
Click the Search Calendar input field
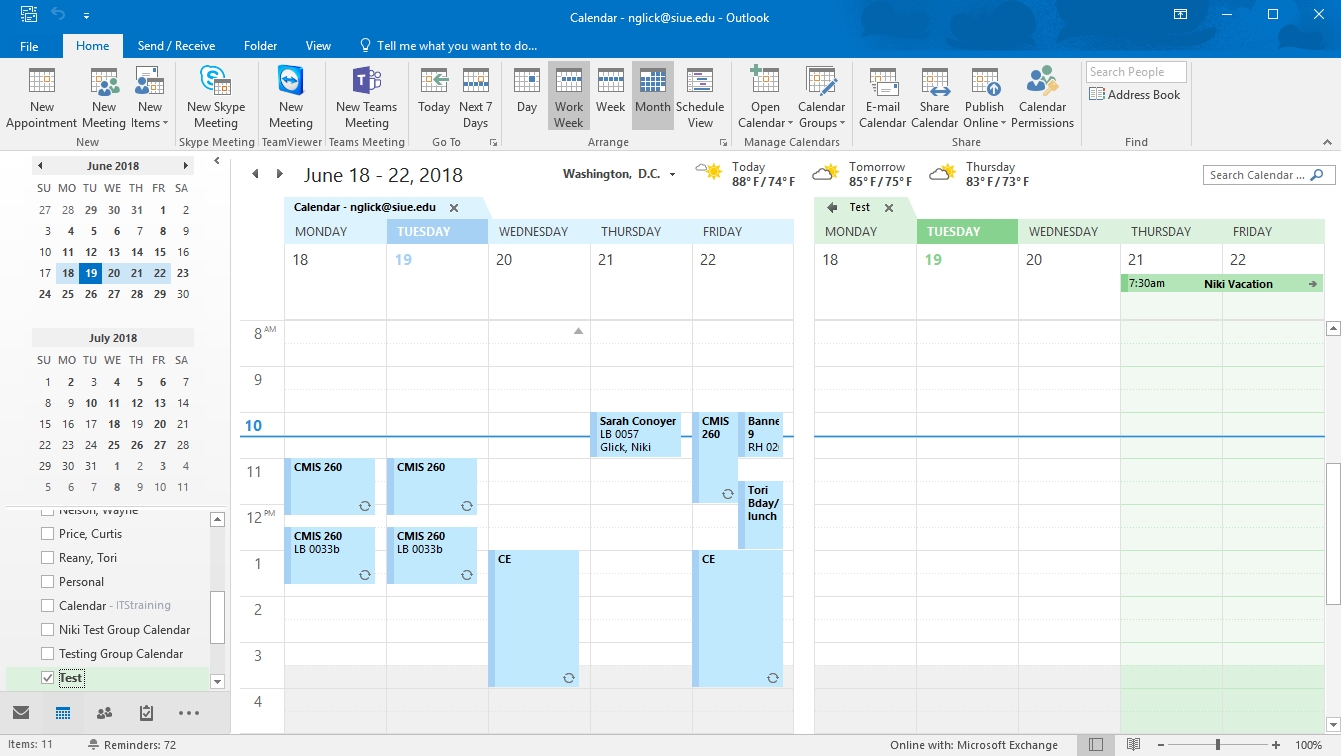point(1256,175)
